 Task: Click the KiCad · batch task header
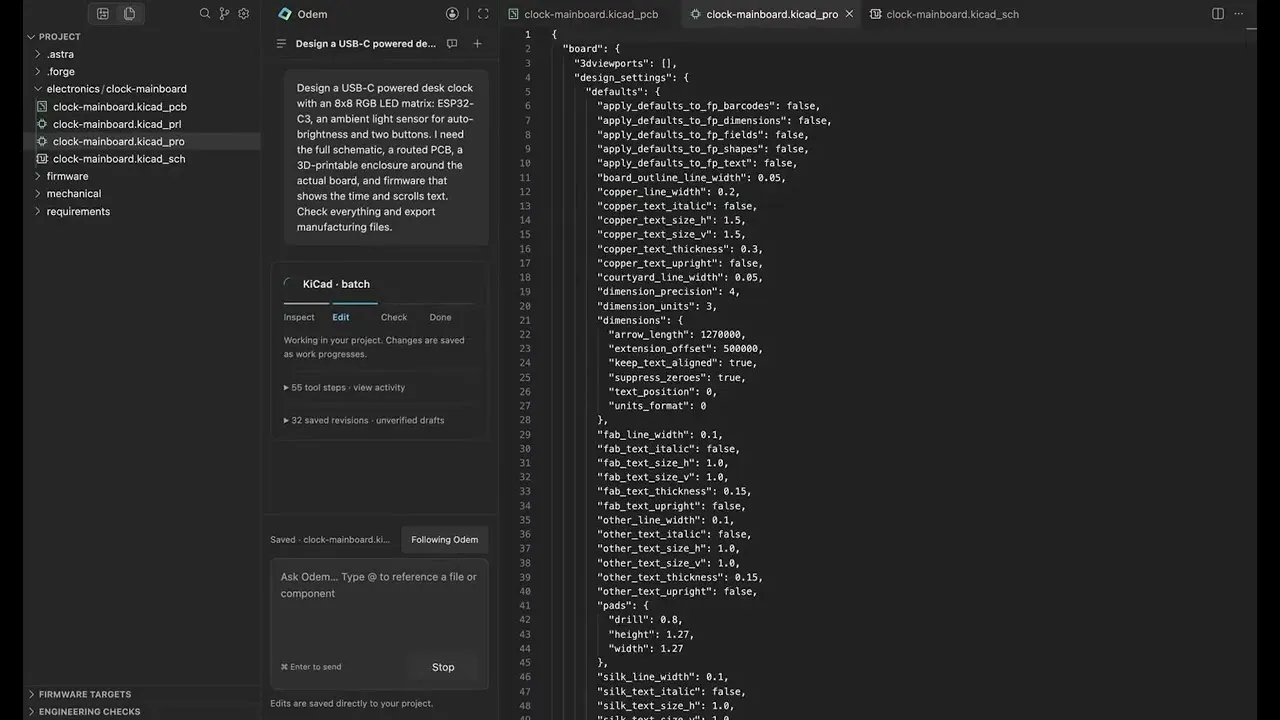(336, 284)
